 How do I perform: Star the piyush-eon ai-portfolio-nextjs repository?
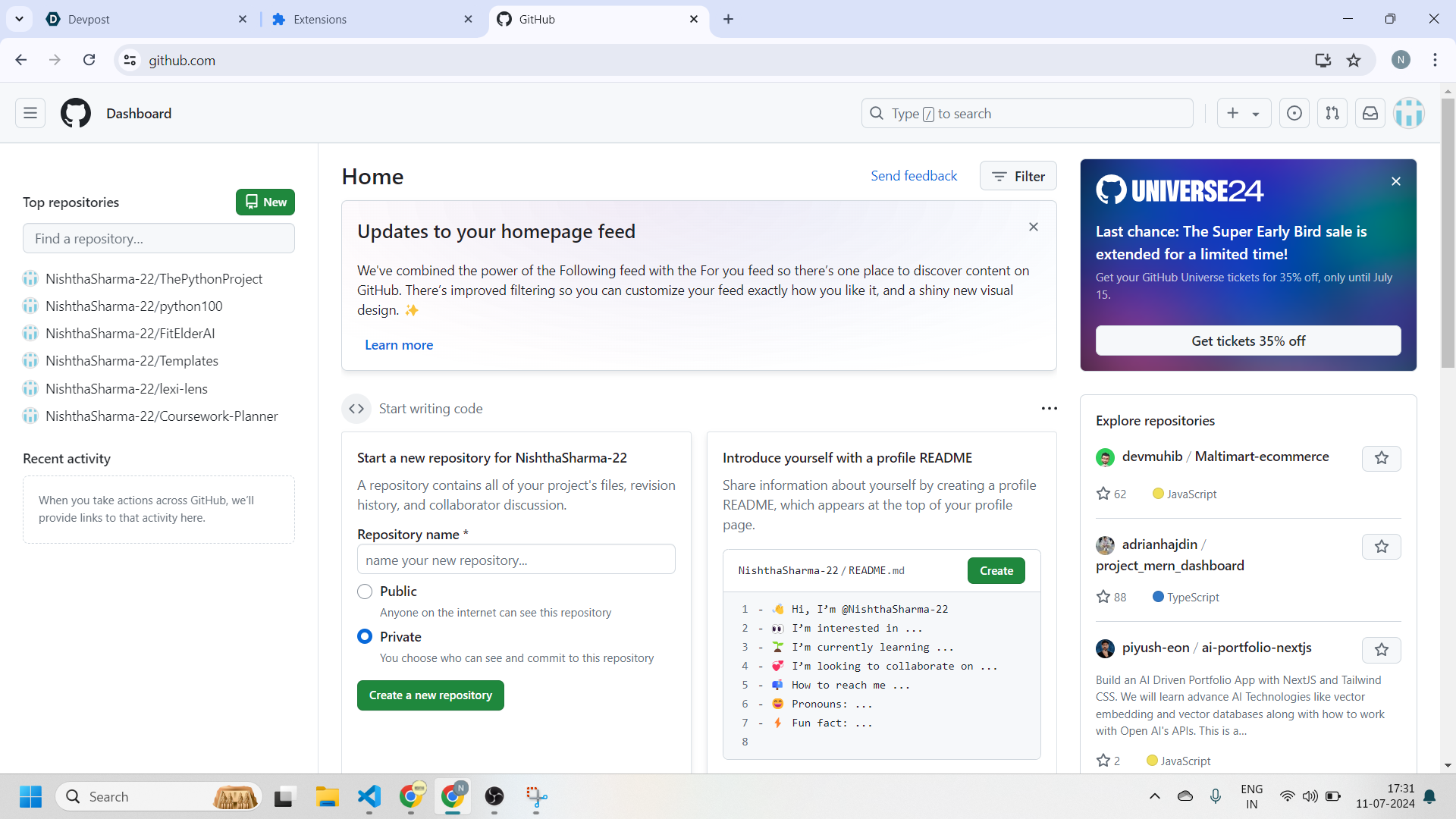click(x=1381, y=650)
